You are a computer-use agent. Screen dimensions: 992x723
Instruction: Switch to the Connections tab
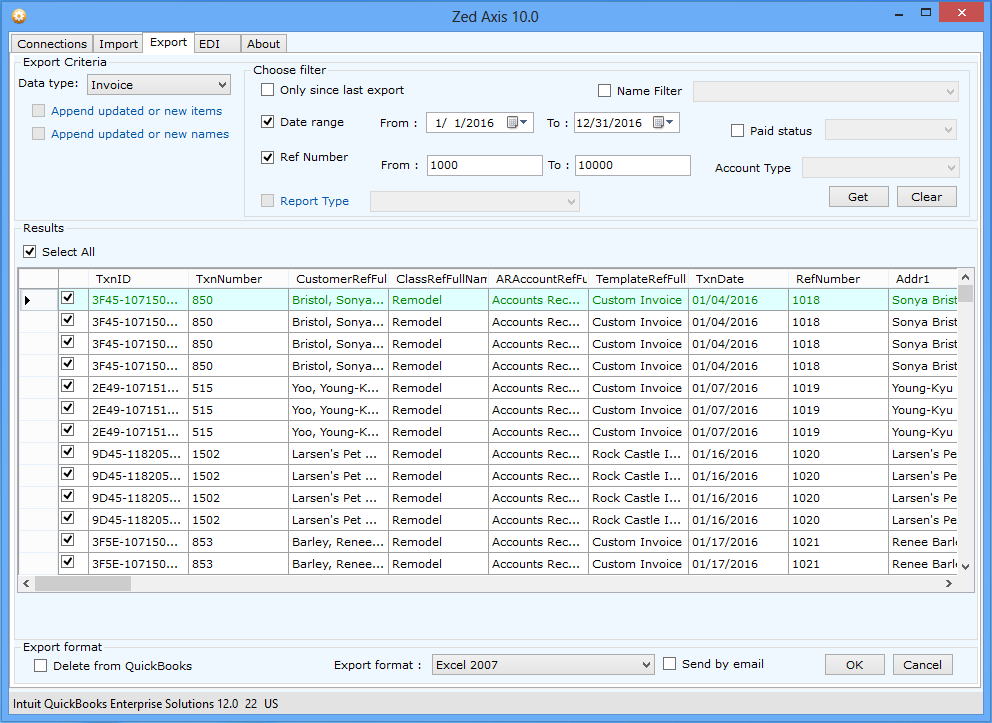pyautogui.click(x=52, y=44)
